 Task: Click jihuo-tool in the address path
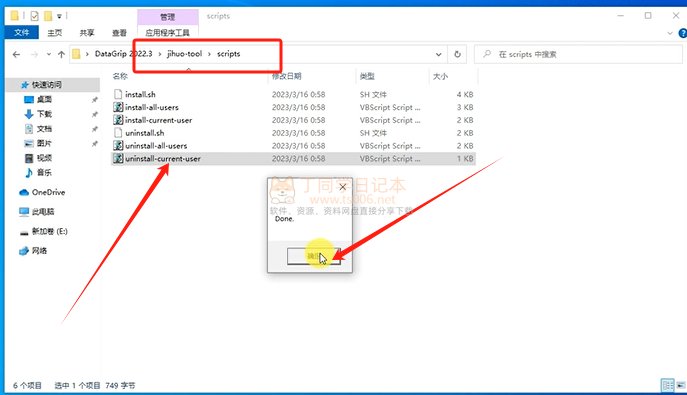184,54
